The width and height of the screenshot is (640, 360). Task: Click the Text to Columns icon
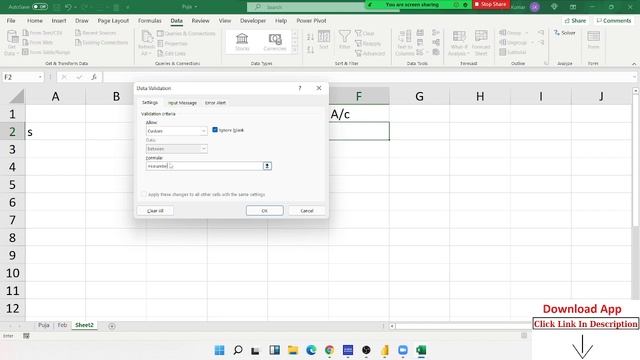pos(404,37)
